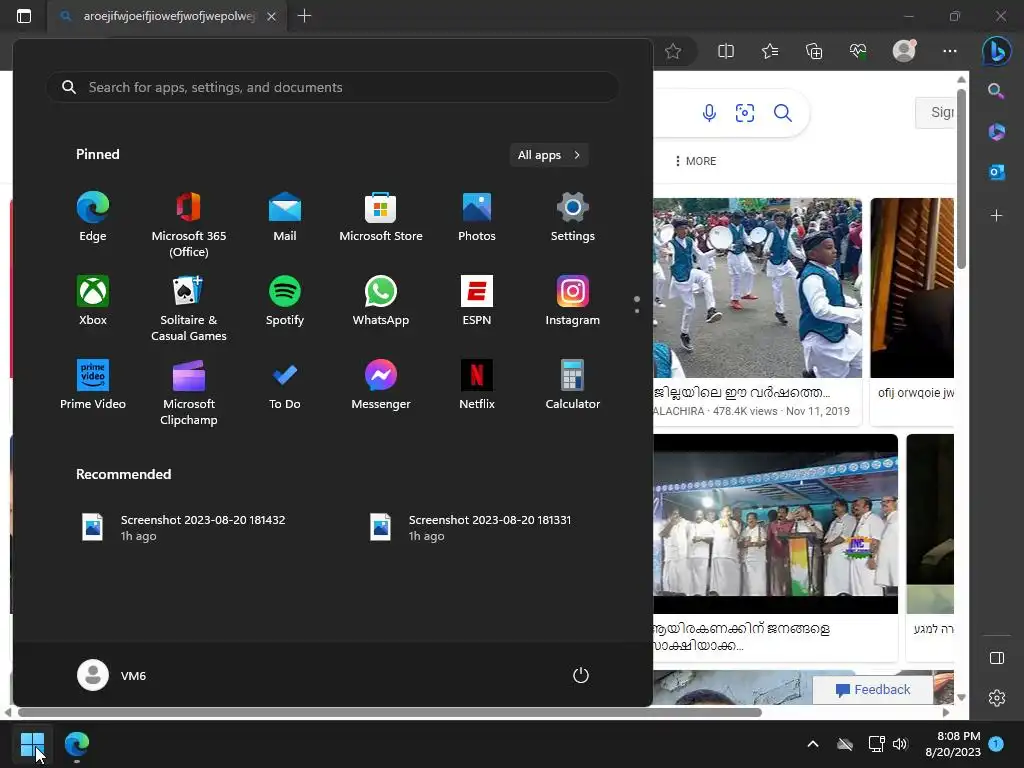The height and width of the screenshot is (768, 1024).
Task: Open the pinned Settings app
Action: [x=573, y=217]
